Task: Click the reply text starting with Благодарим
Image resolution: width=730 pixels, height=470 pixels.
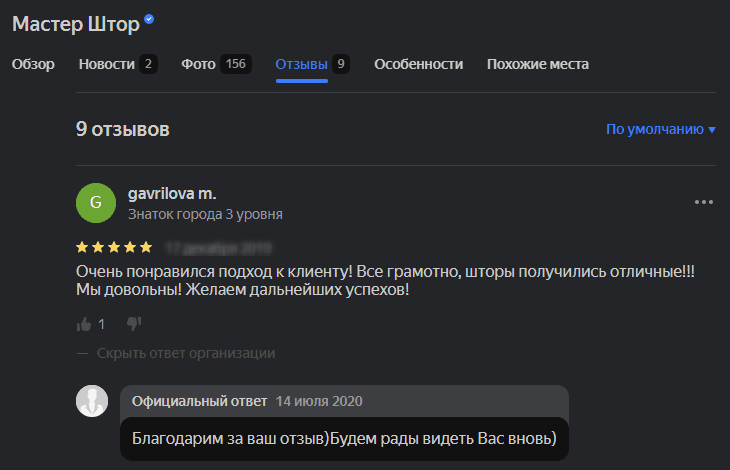Action: pyautogui.click(x=344, y=438)
